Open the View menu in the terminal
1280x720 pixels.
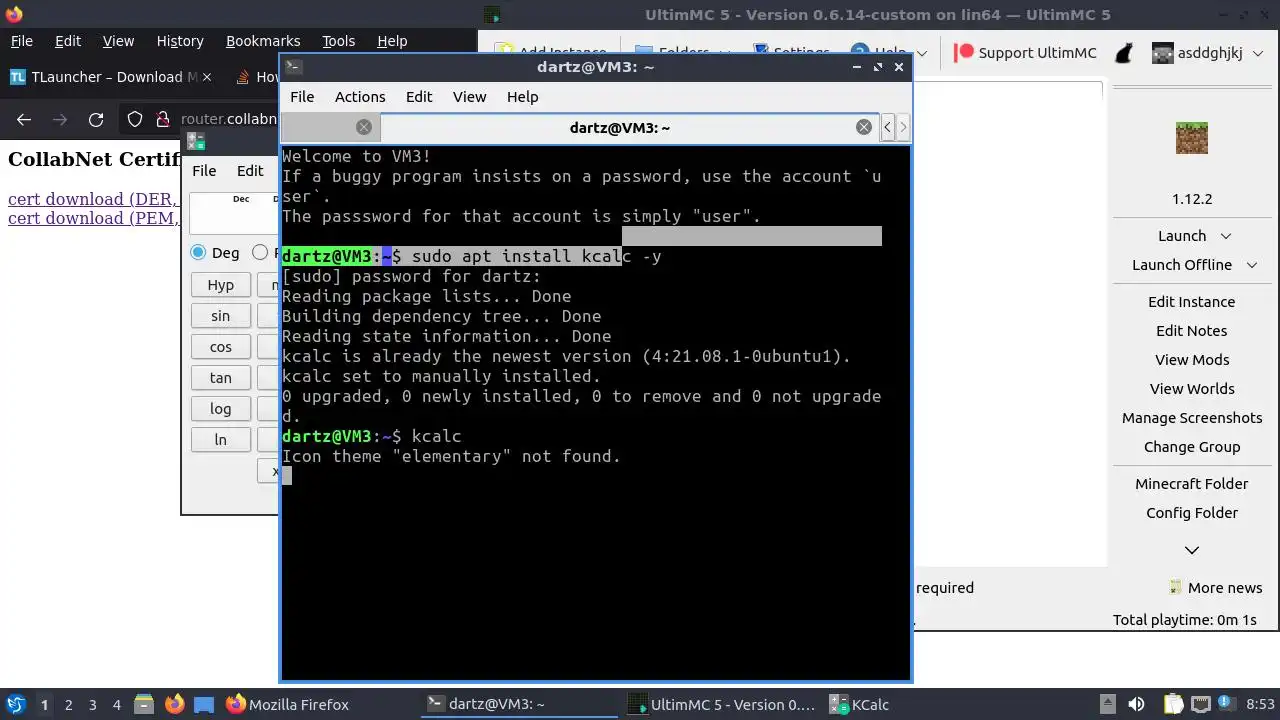[x=470, y=97]
